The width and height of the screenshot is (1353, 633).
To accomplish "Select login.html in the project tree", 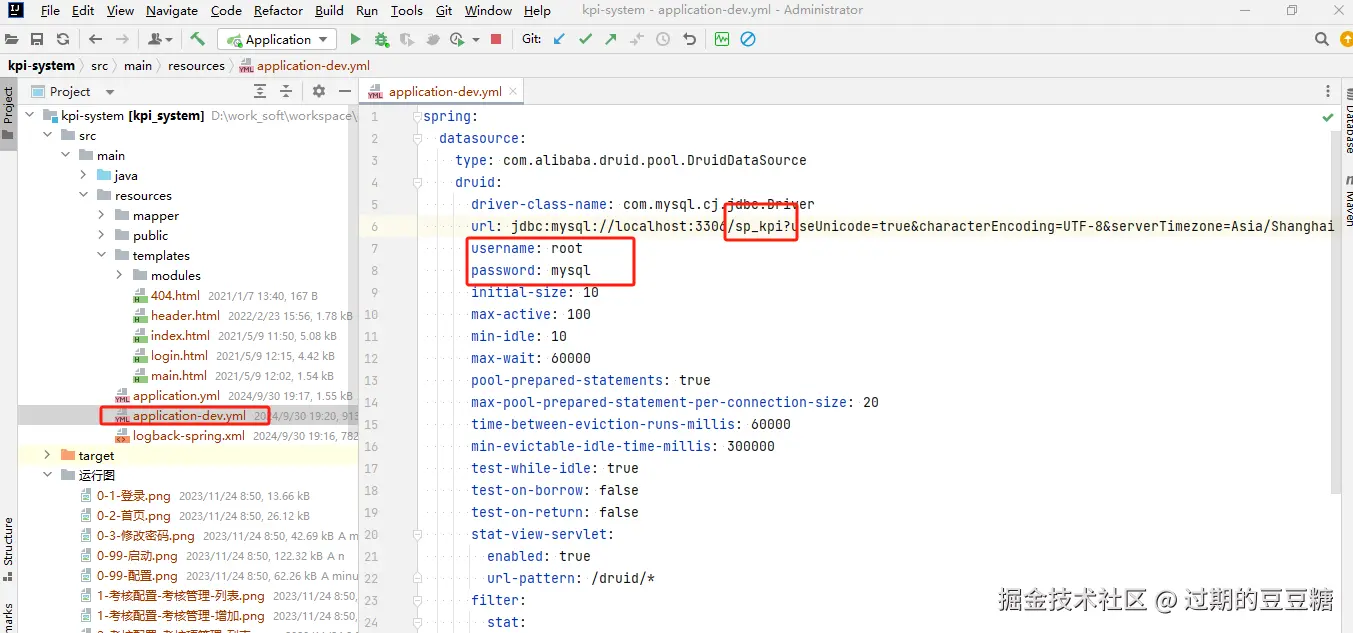I will tap(179, 355).
